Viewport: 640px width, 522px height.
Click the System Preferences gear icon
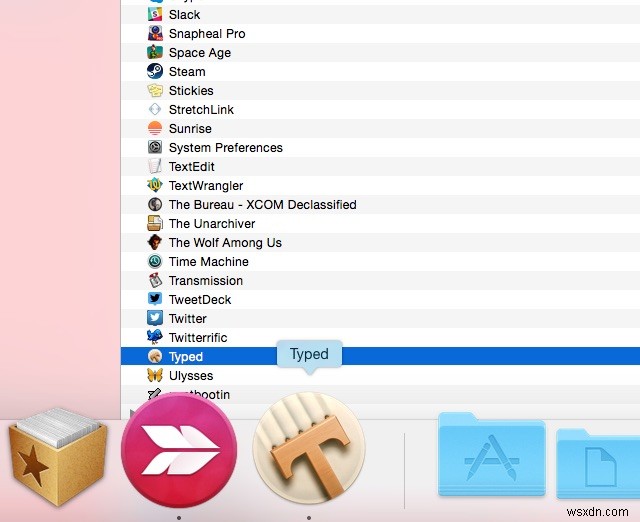tap(155, 147)
